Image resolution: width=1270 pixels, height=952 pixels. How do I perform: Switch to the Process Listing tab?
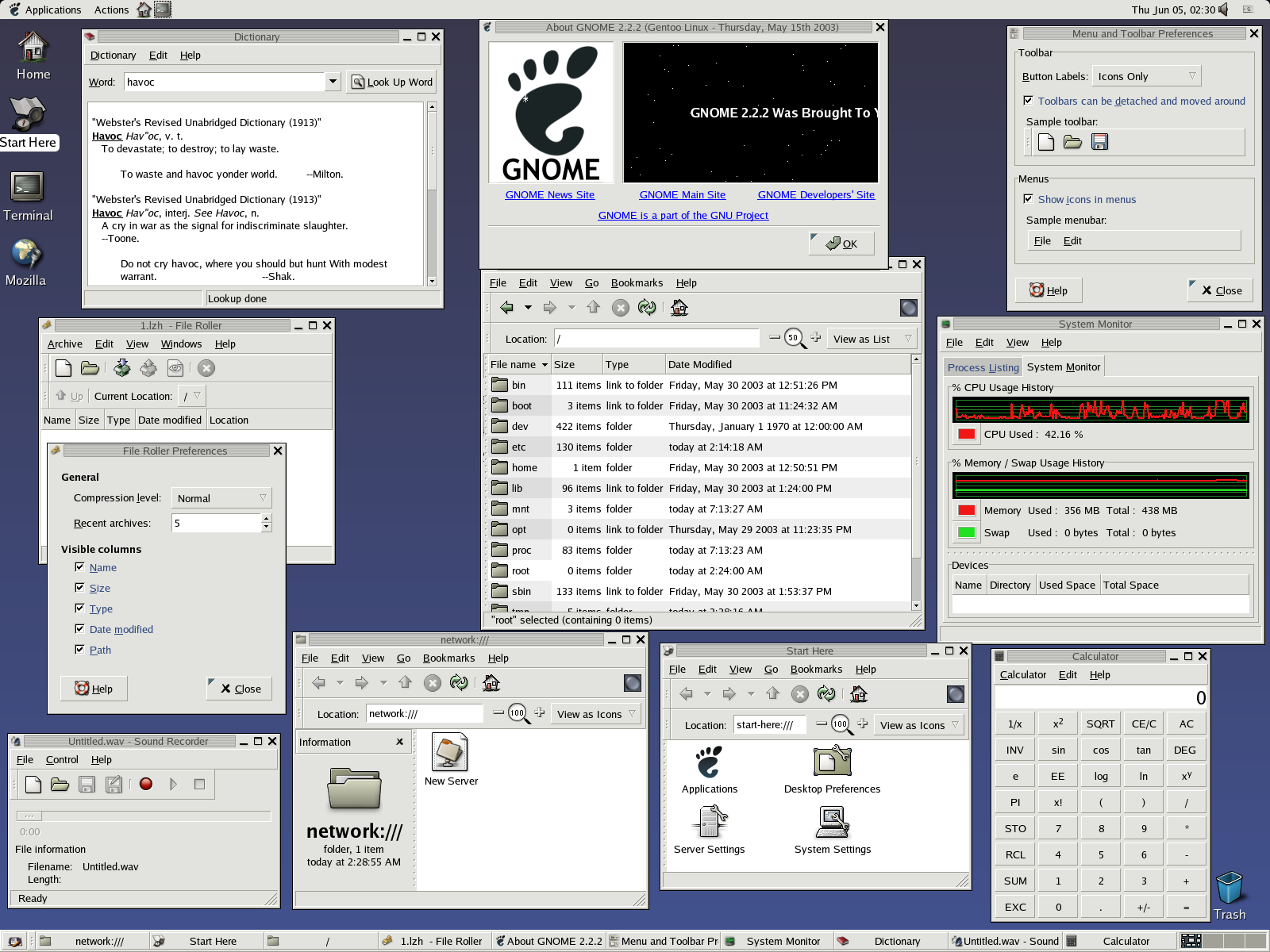[983, 367]
